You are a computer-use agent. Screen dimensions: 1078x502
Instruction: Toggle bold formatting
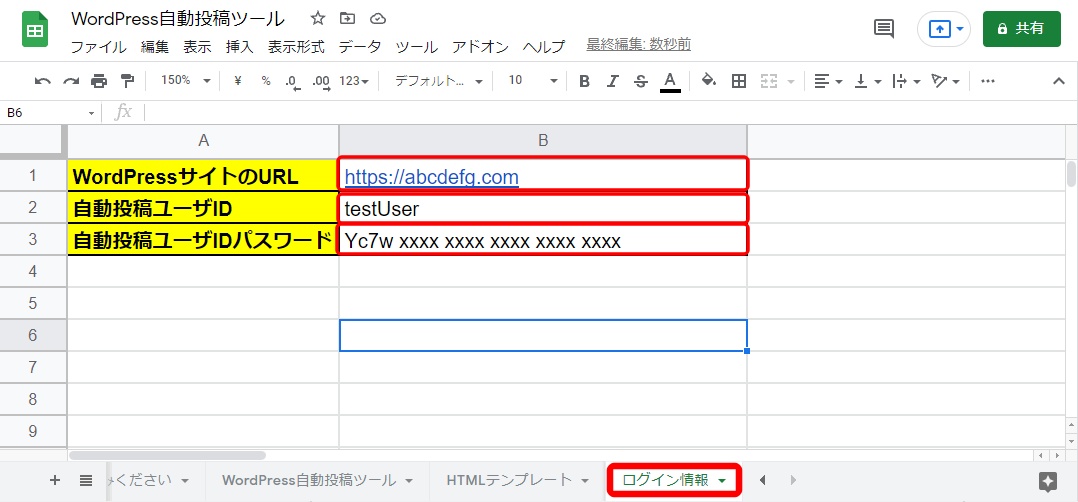(584, 81)
